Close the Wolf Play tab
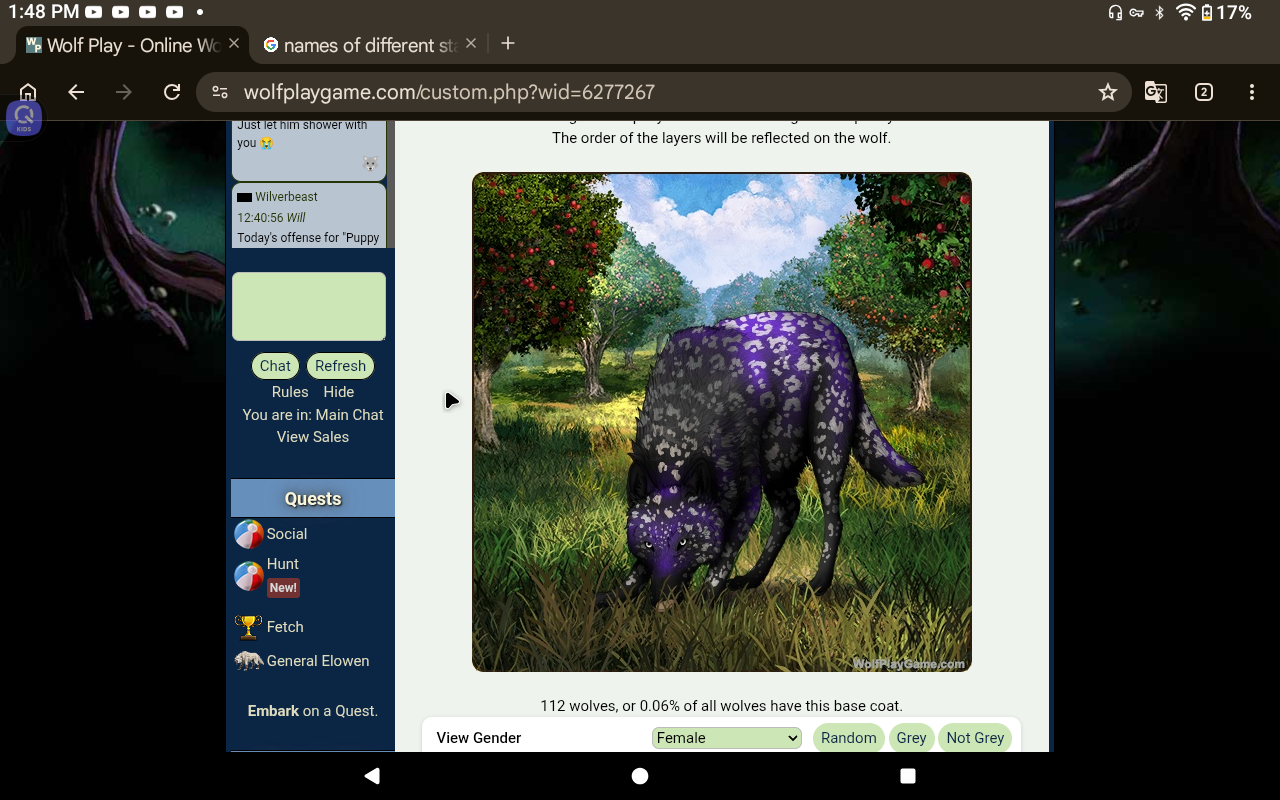 click(234, 44)
